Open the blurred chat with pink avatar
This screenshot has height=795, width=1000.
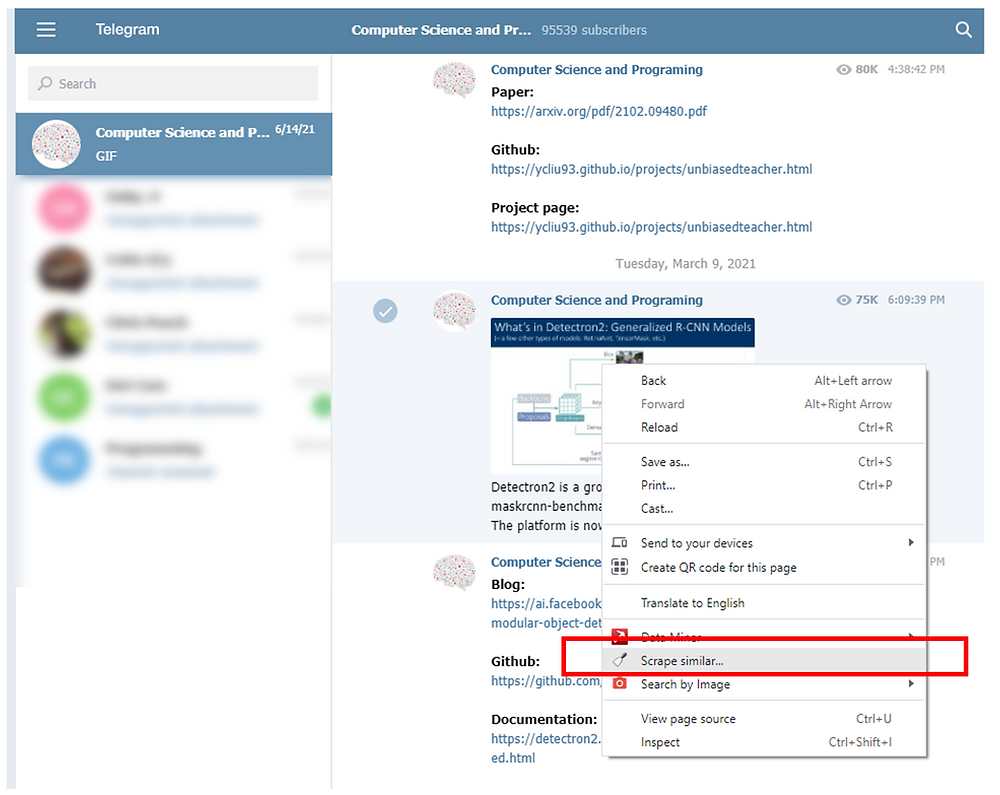pos(173,208)
